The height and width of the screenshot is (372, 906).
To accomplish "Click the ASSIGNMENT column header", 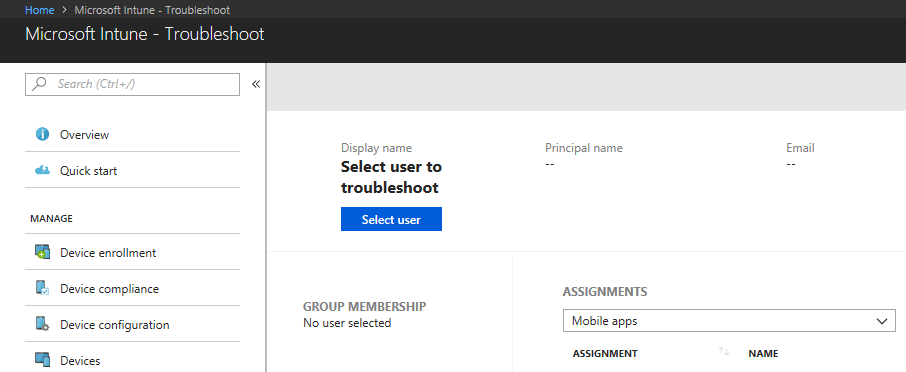I will pos(605,354).
